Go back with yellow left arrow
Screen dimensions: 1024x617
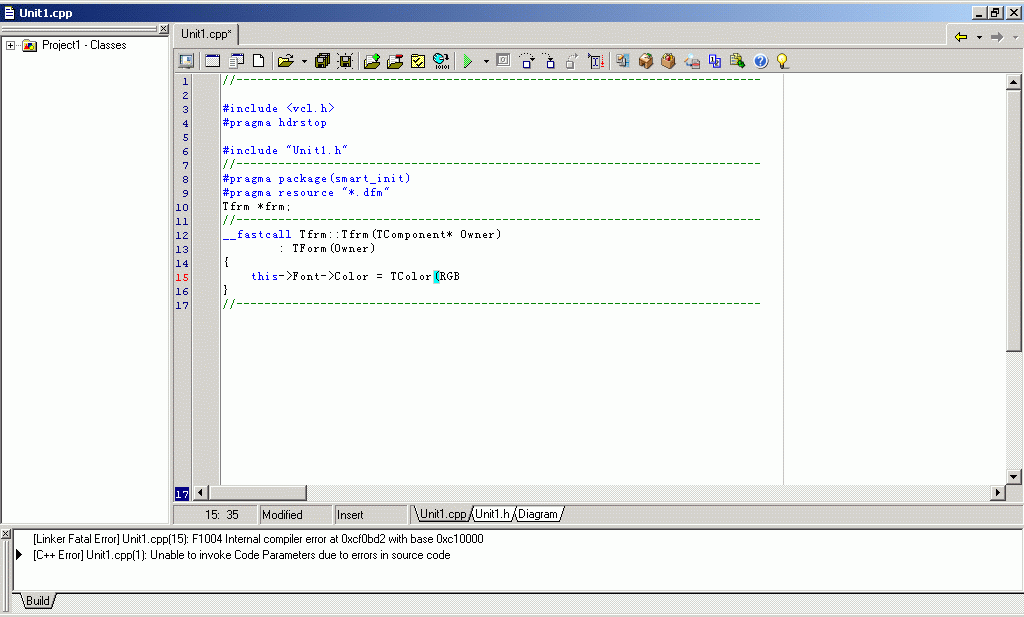[x=961, y=37]
